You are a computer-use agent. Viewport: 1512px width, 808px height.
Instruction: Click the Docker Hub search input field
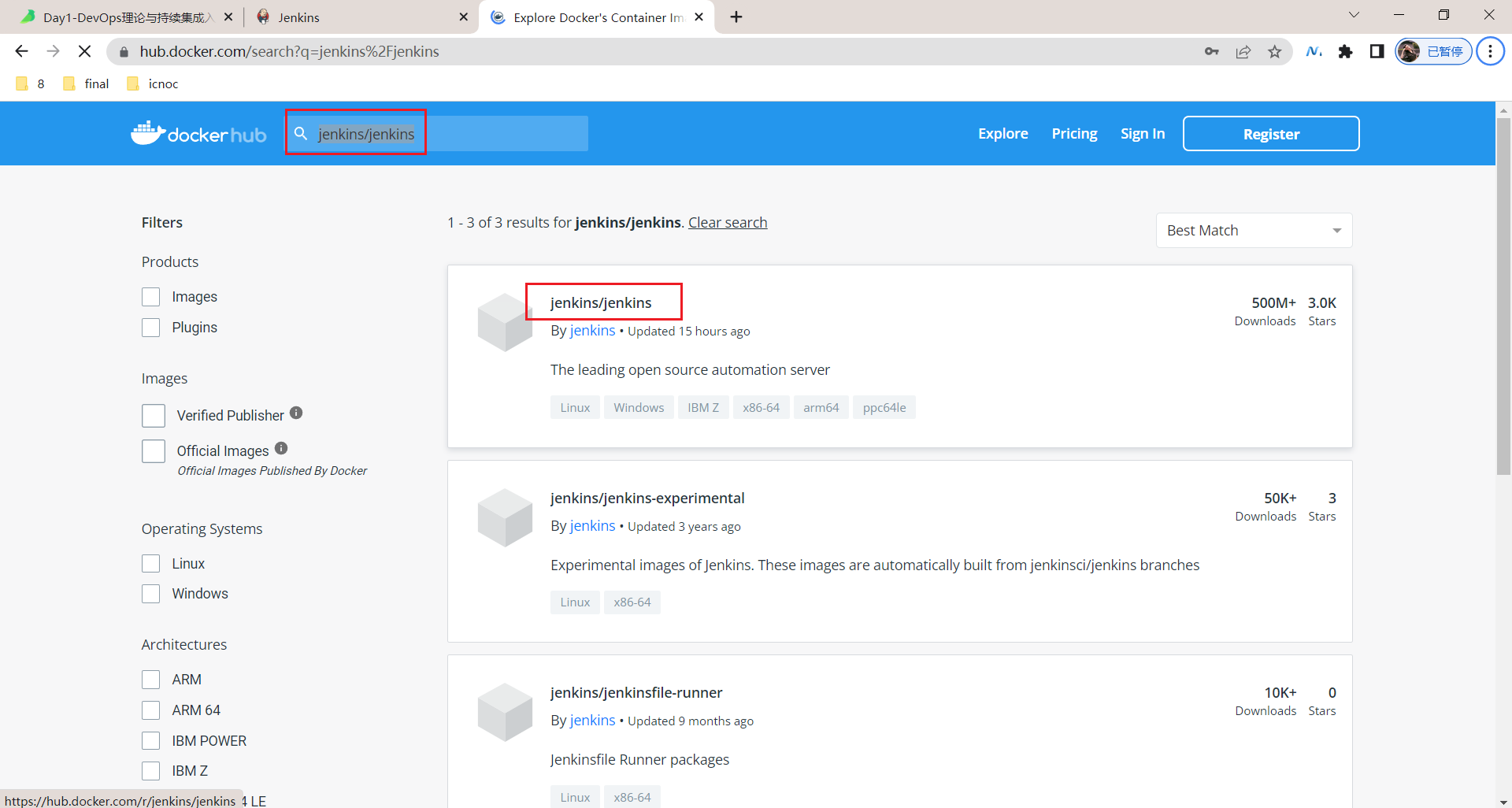point(437,134)
